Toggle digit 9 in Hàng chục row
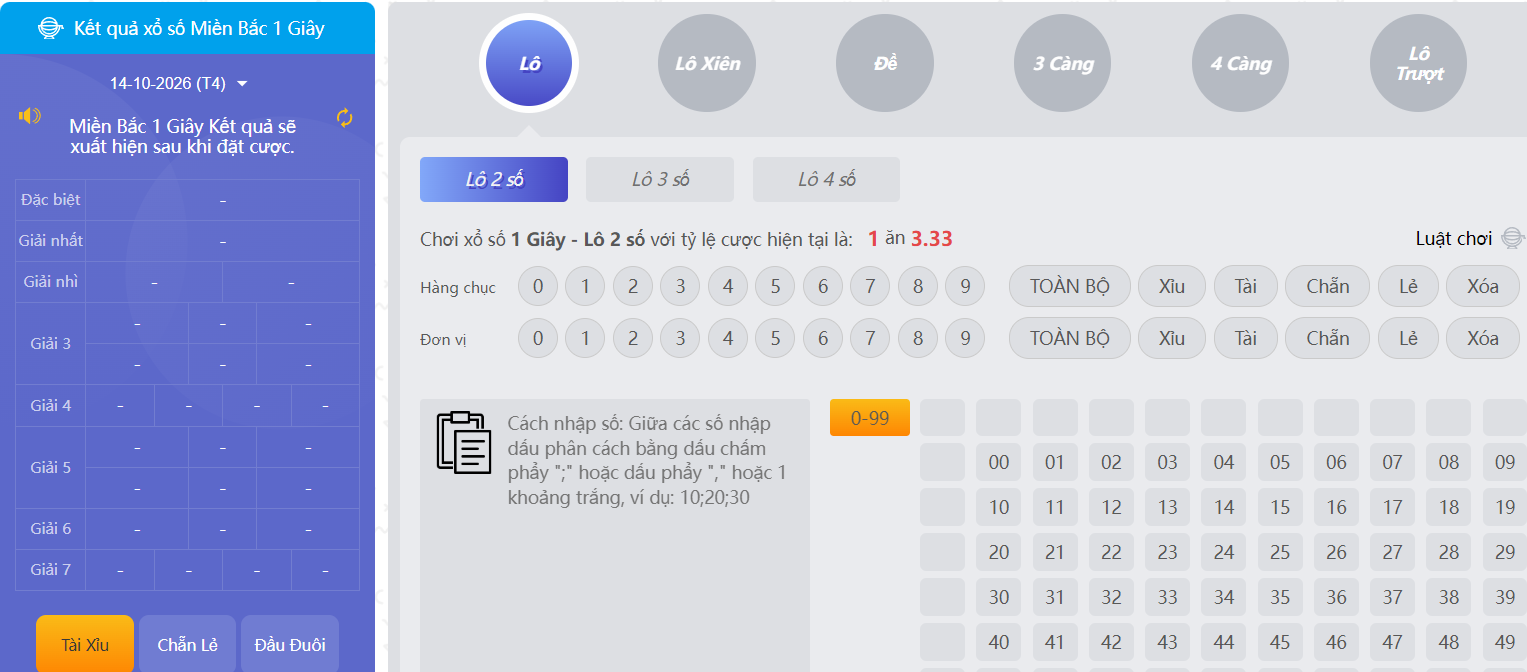This screenshot has width=1527, height=672. [x=965, y=287]
